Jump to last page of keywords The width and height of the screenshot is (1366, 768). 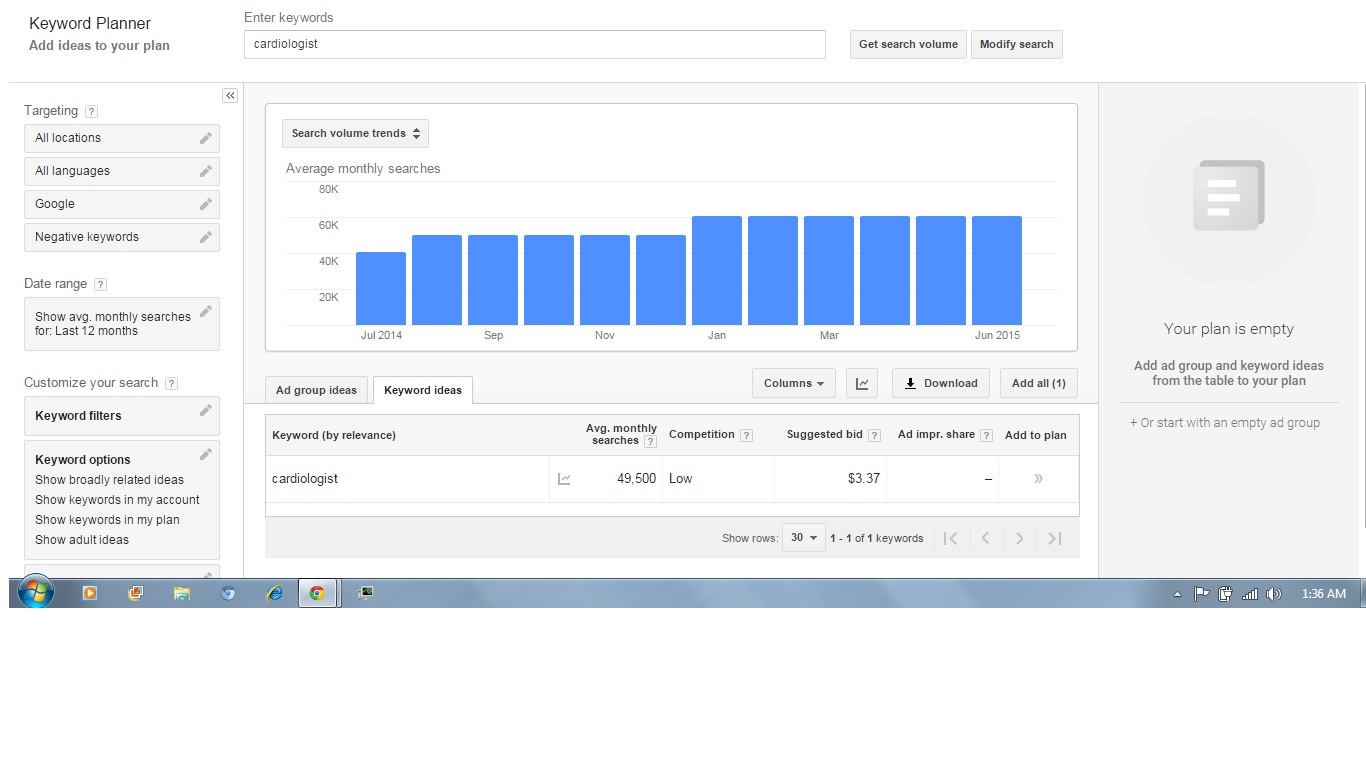pos(1054,538)
